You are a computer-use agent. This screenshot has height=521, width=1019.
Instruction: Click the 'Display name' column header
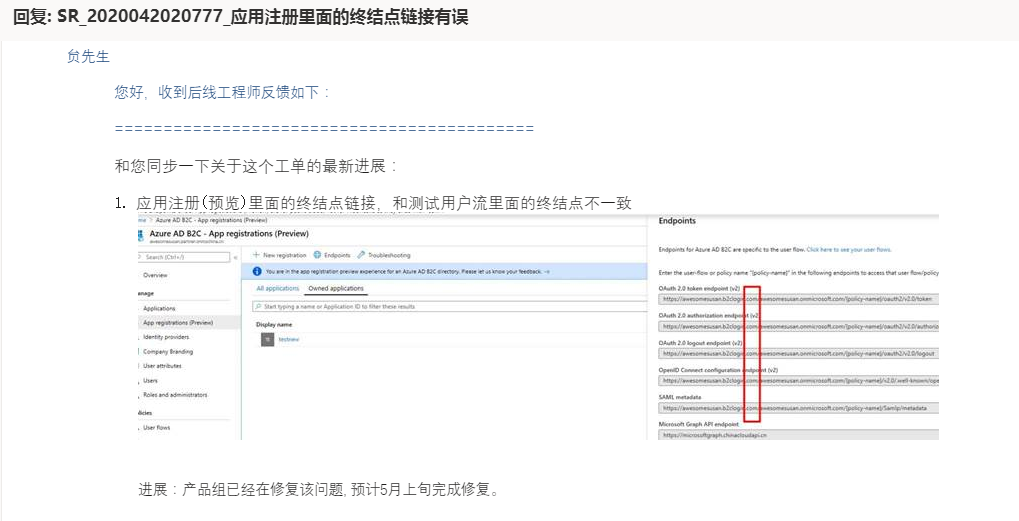[274, 324]
